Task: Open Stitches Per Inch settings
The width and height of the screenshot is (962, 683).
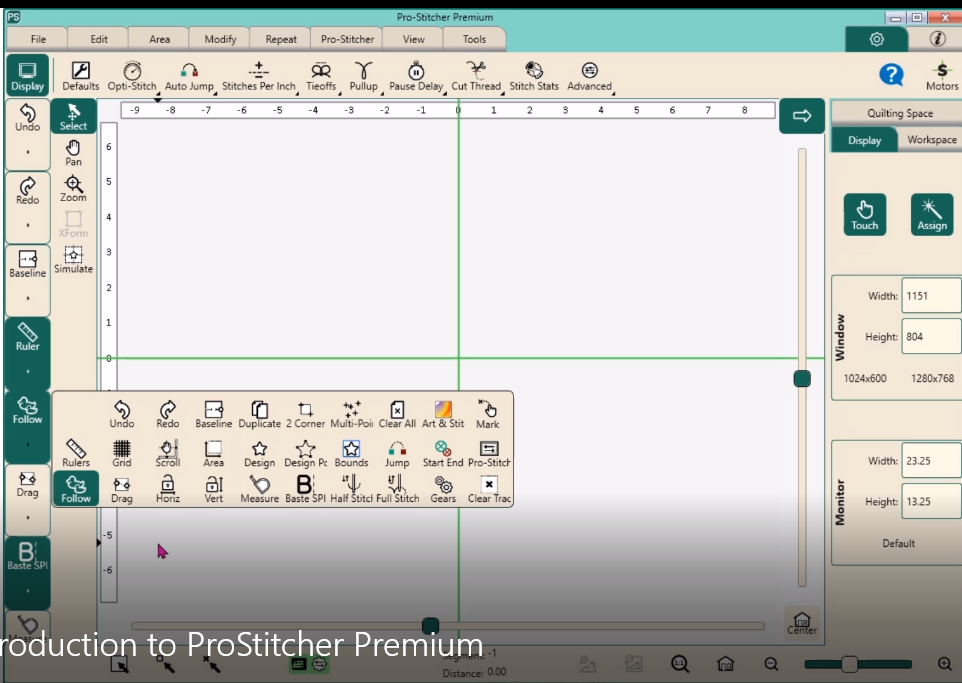Action: point(258,76)
